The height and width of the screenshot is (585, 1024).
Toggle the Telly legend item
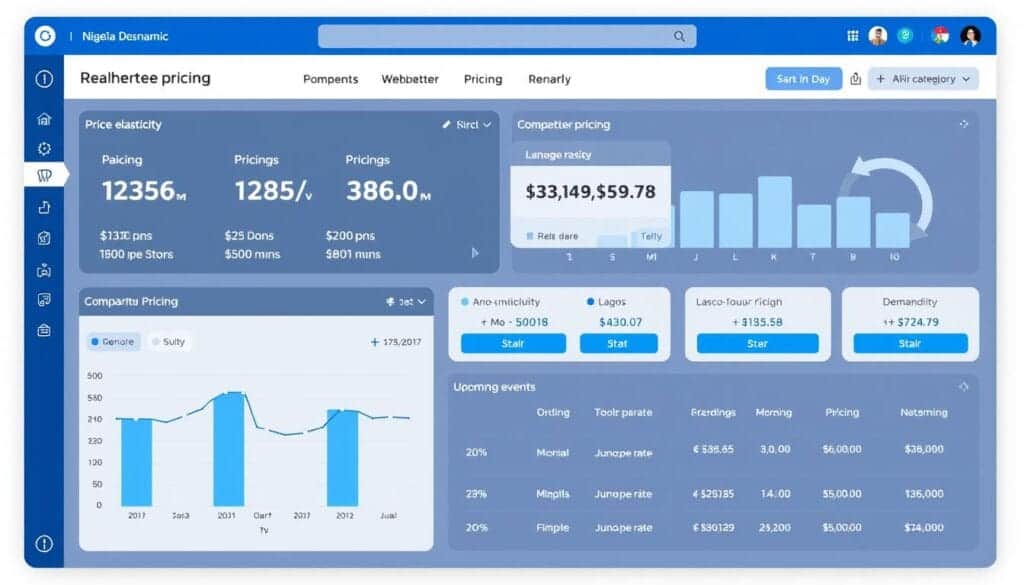pyautogui.click(x=651, y=236)
